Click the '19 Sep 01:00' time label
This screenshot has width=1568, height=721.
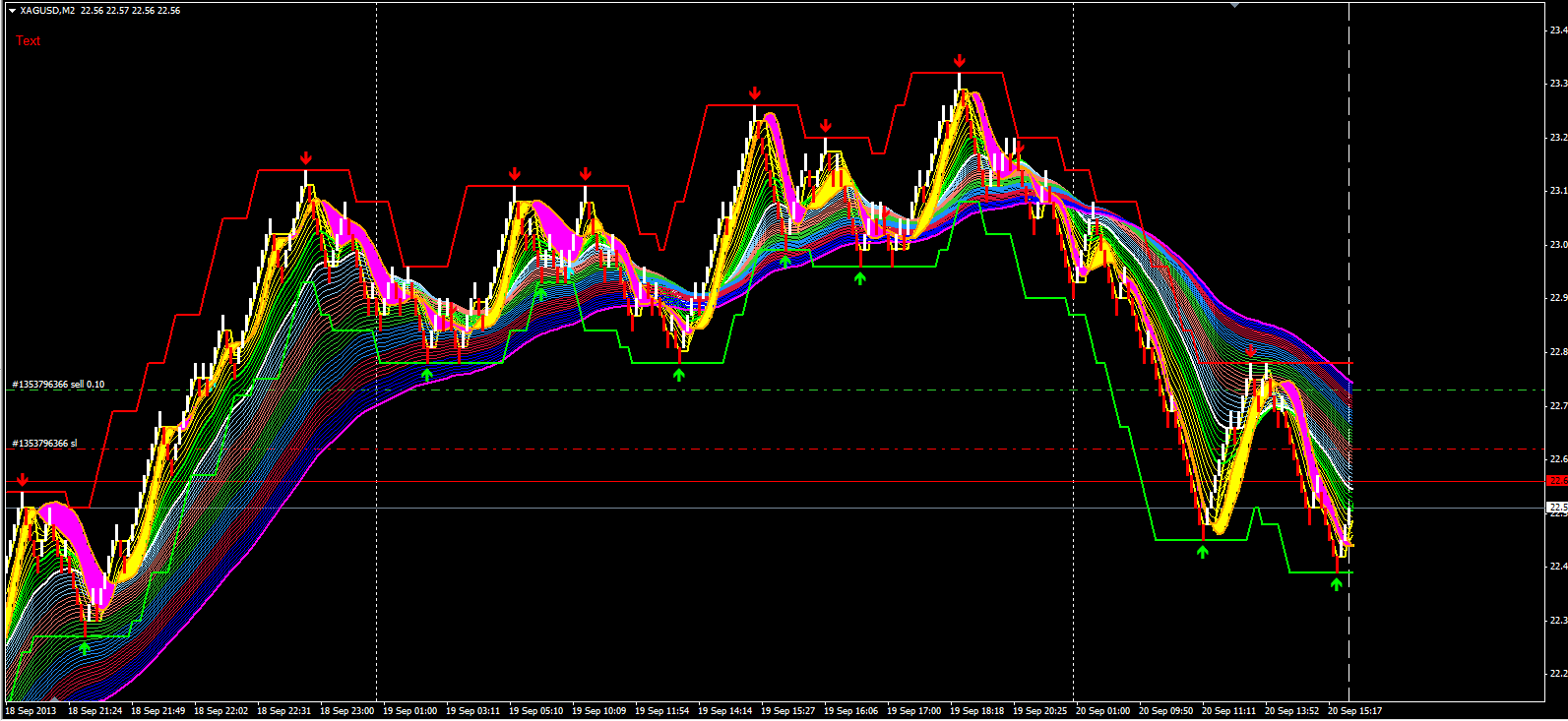point(410,710)
